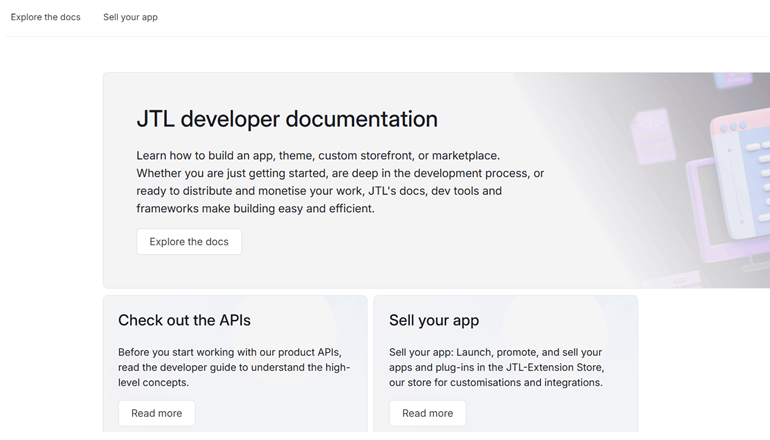Click 'high-level concepts' text in APIs card
770x440 pixels.
(x=153, y=382)
